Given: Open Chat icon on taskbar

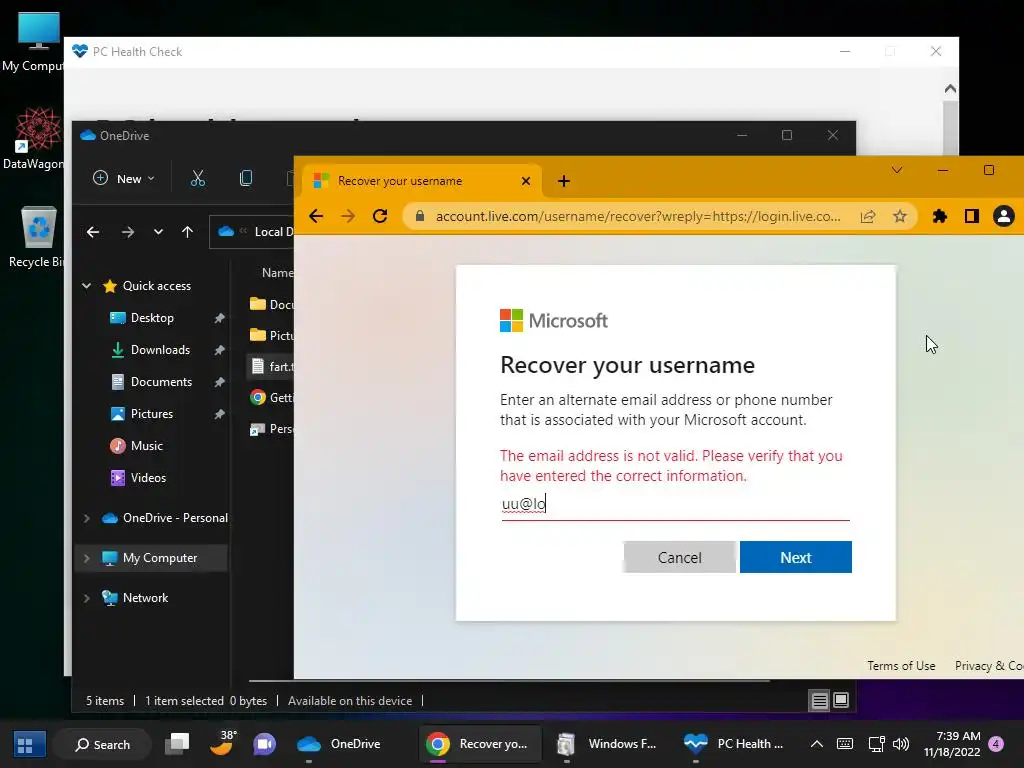Looking at the screenshot, I should tap(264, 744).
